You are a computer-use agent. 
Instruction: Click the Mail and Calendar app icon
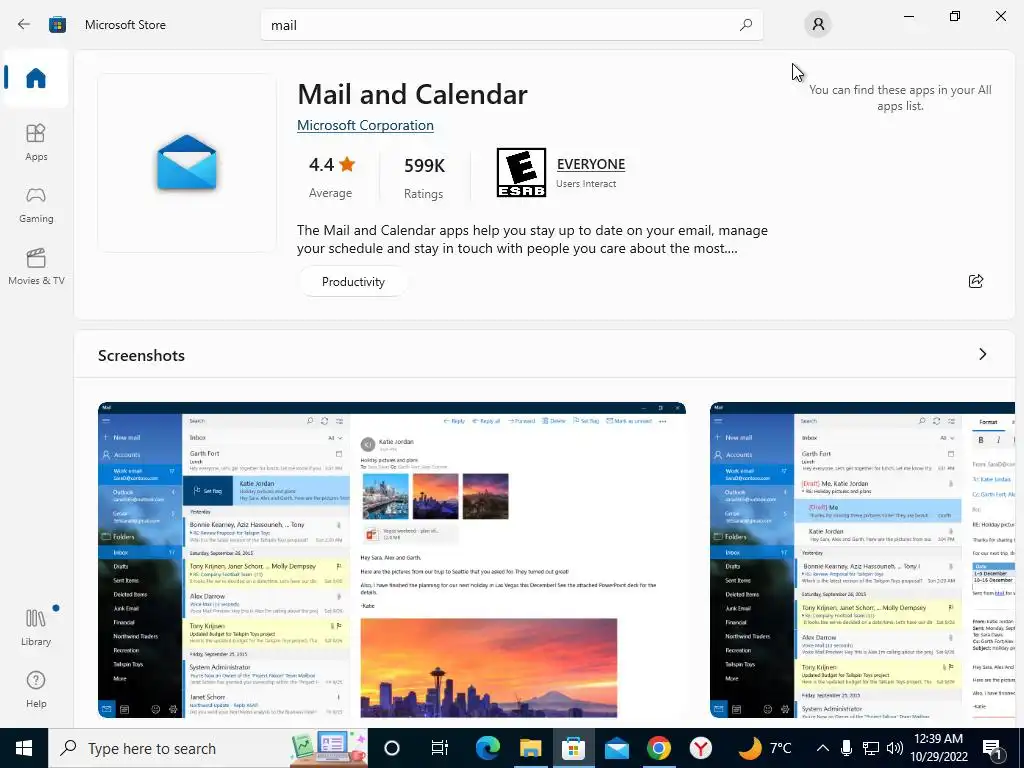pos(187,163)
